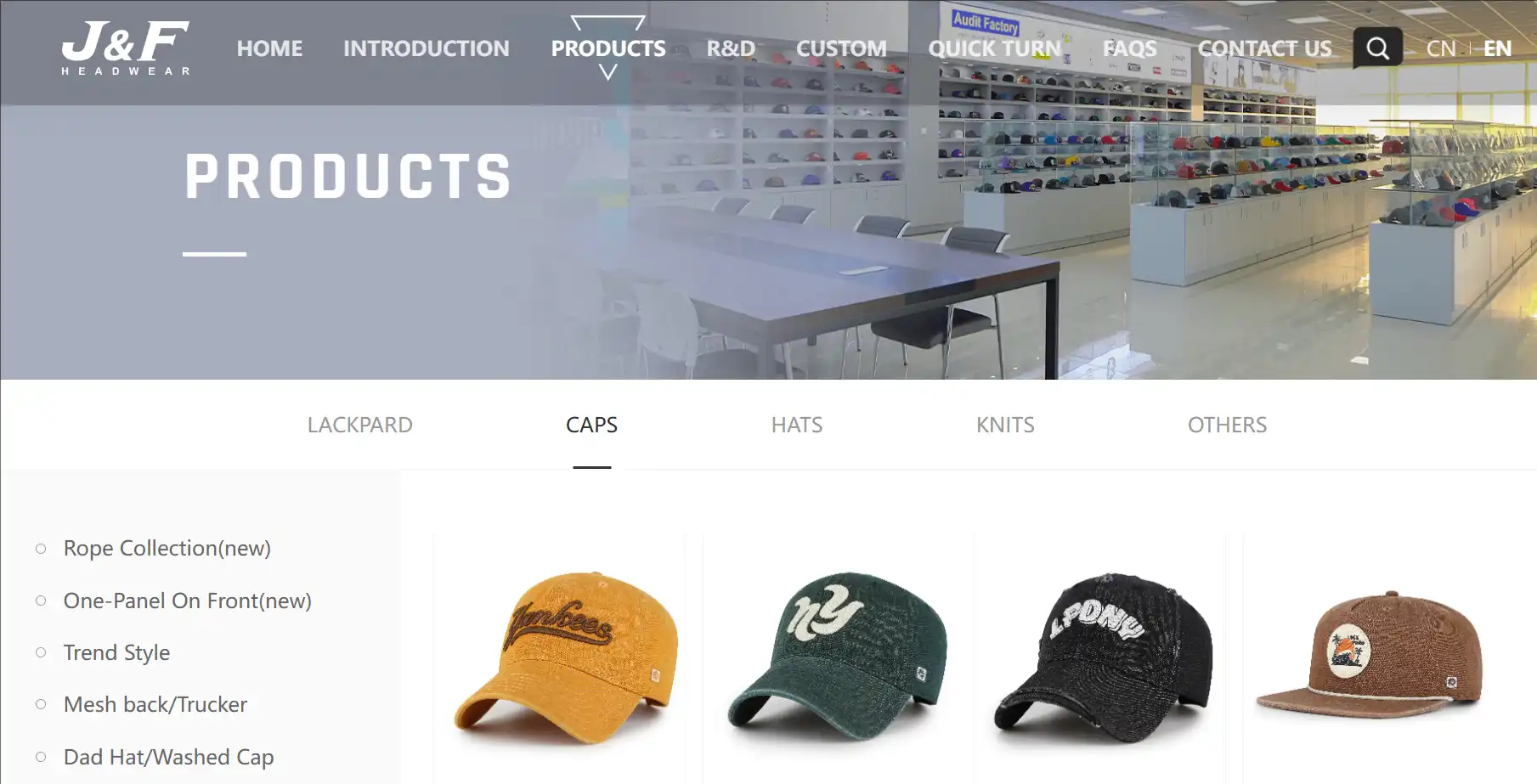
Task: Click the J&F Headwear logo
Action: click(126, 48)
